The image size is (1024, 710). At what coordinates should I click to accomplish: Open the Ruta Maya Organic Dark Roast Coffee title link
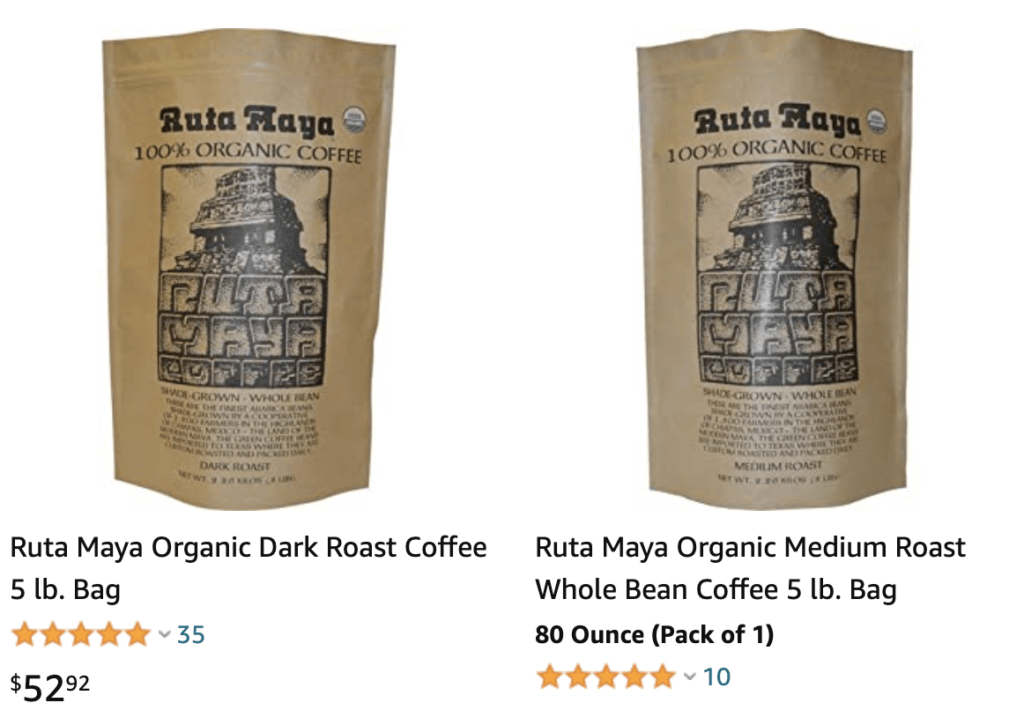248,568
